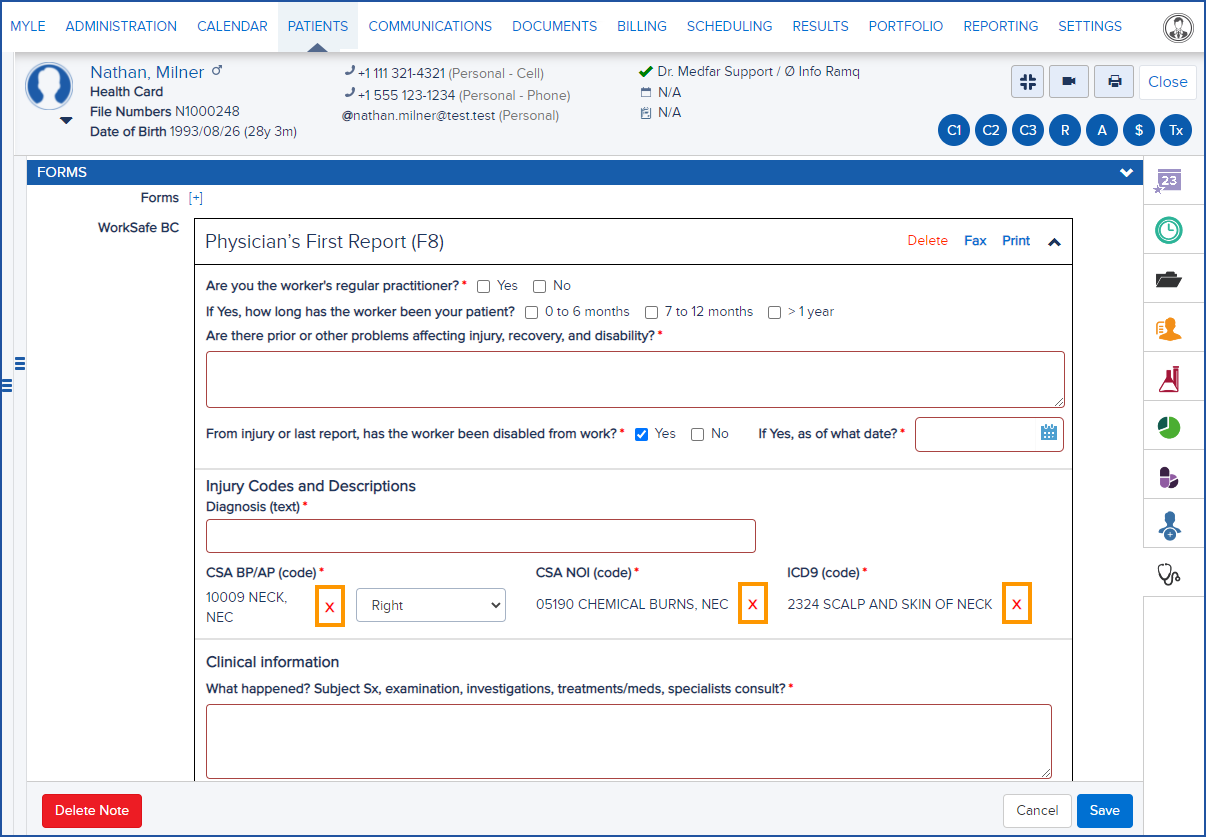Viewport: 1206px width, 837px height.
Task: Click the Tx circle button
Action: [x=1175, y=130]
